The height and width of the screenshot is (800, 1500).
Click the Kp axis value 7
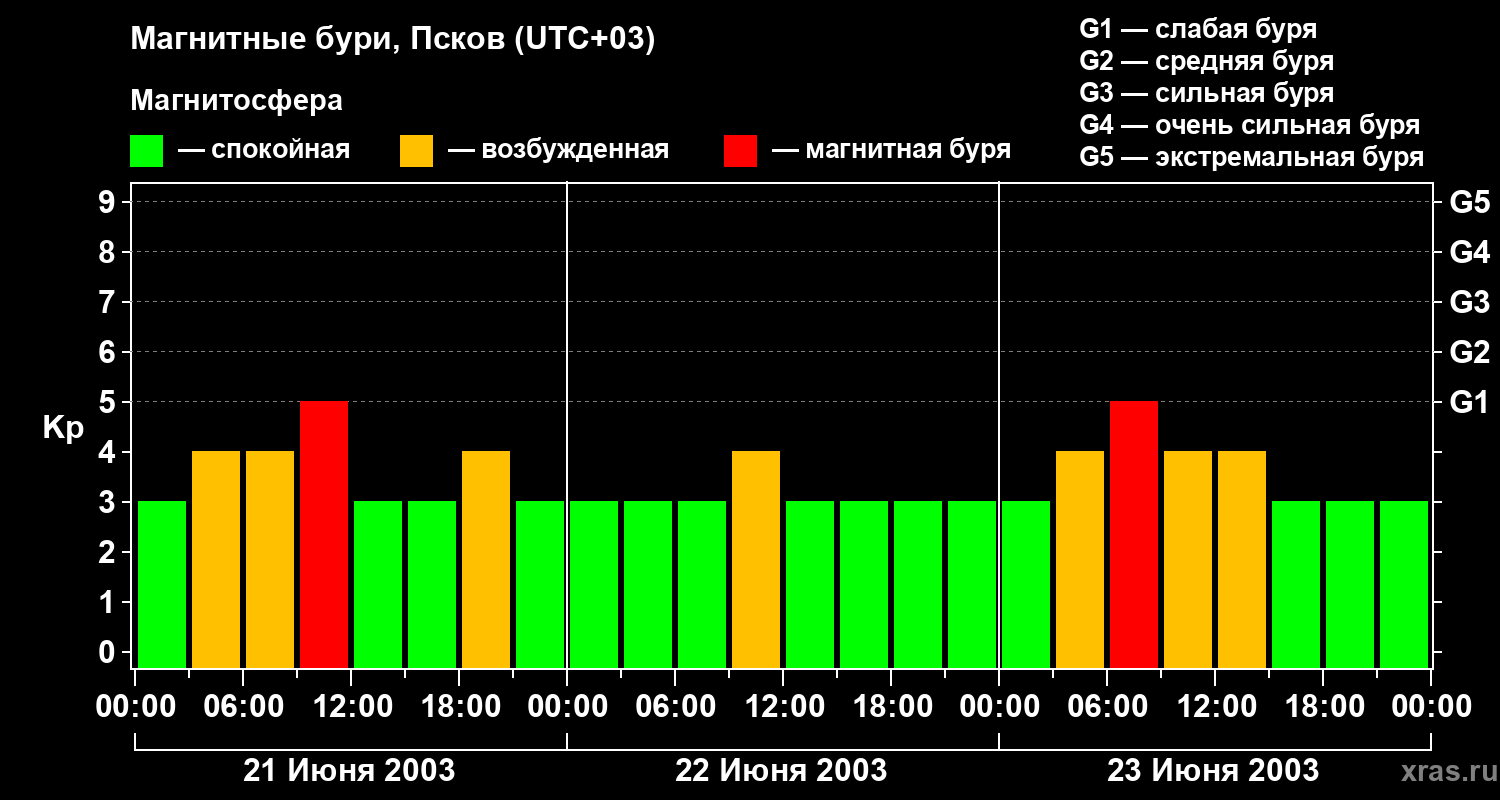[109, 302]
